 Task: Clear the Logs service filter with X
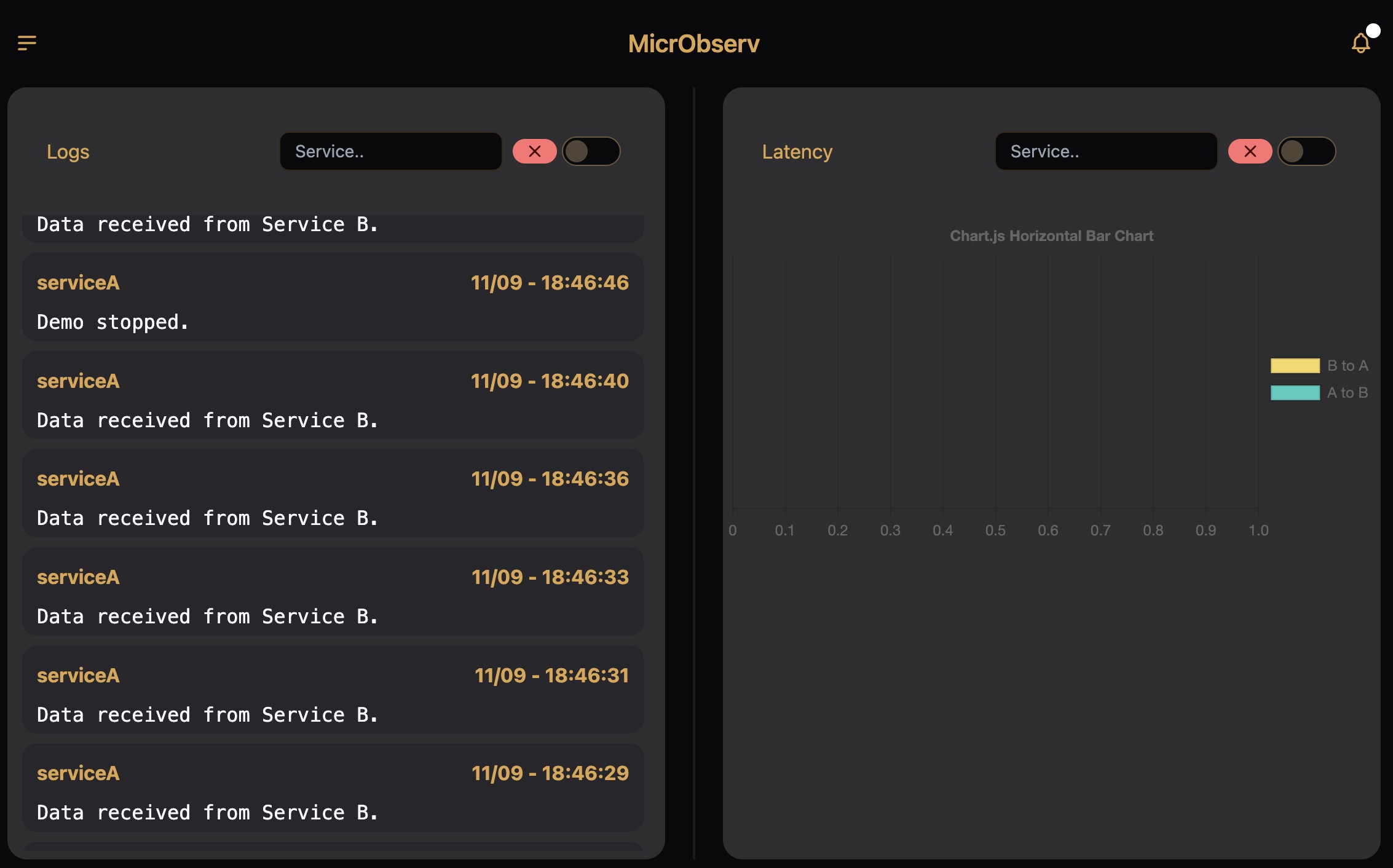tap(535, 151)
